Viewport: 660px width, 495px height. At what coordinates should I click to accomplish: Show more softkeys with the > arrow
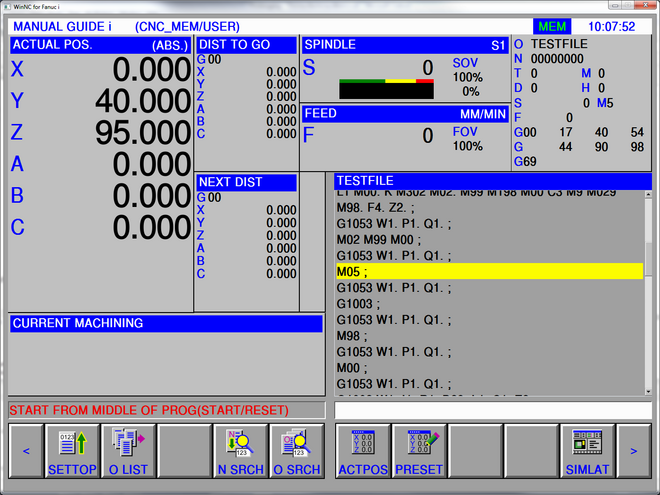633,452
